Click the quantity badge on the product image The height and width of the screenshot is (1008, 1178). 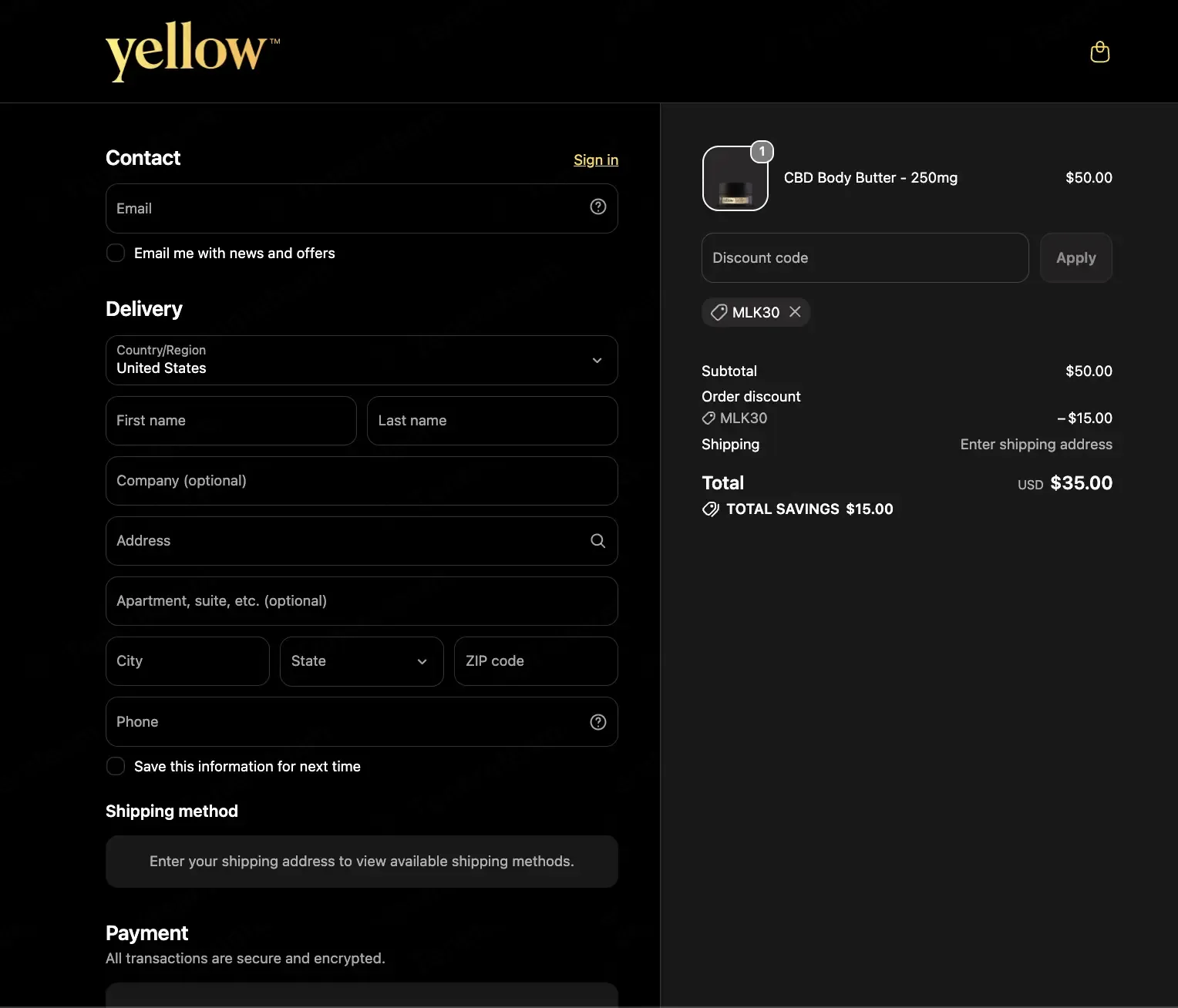762,152
